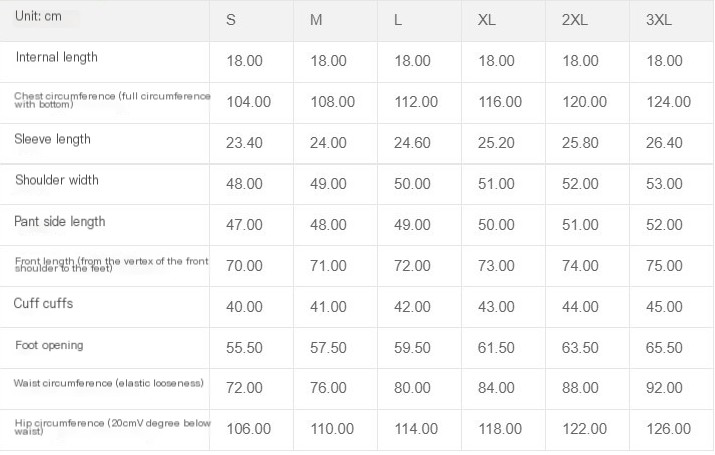Click the 71.00 front length cell
This screenshot has height=455, width=715.
(328, 266)
